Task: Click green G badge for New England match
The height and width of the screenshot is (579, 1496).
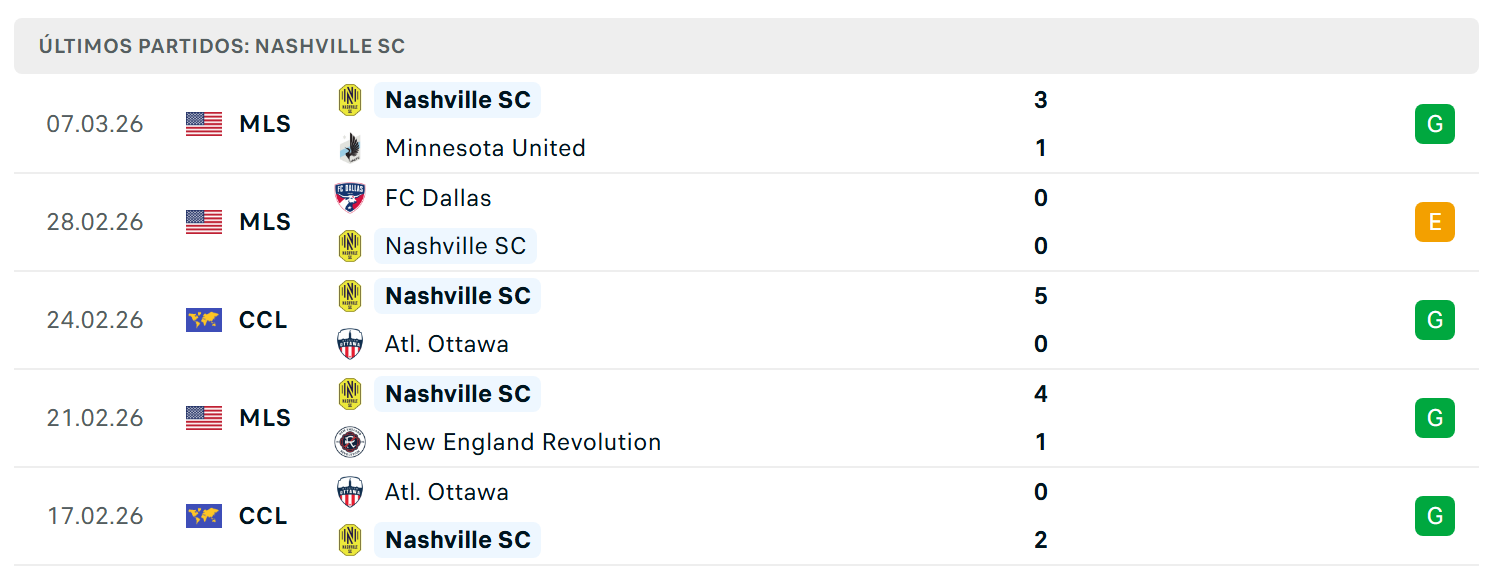Action: click(x=1434, y=418)
